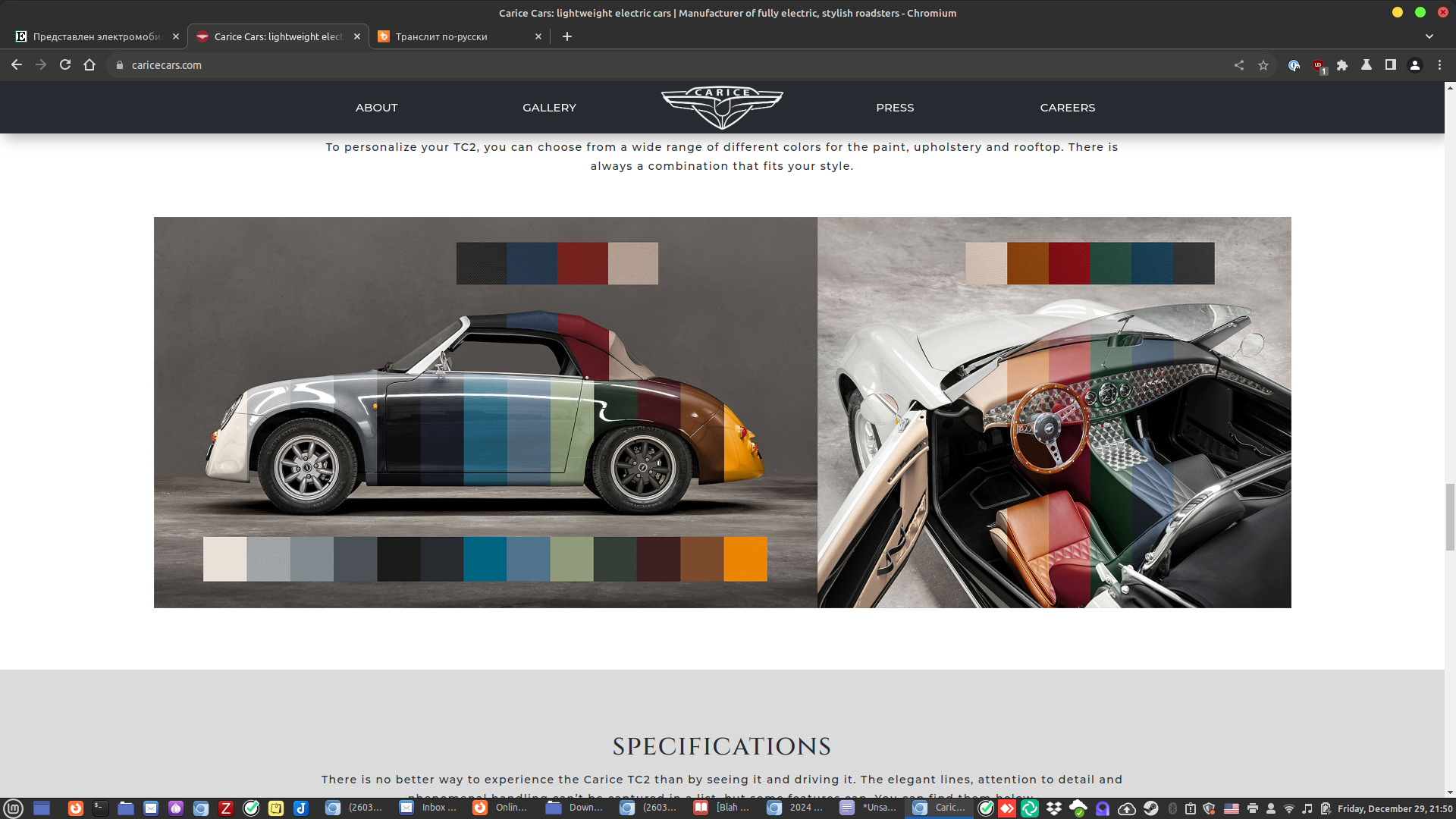Click the home button in toolbar
The height and width of the screenshot is (819, 1456).
[89, 65]
